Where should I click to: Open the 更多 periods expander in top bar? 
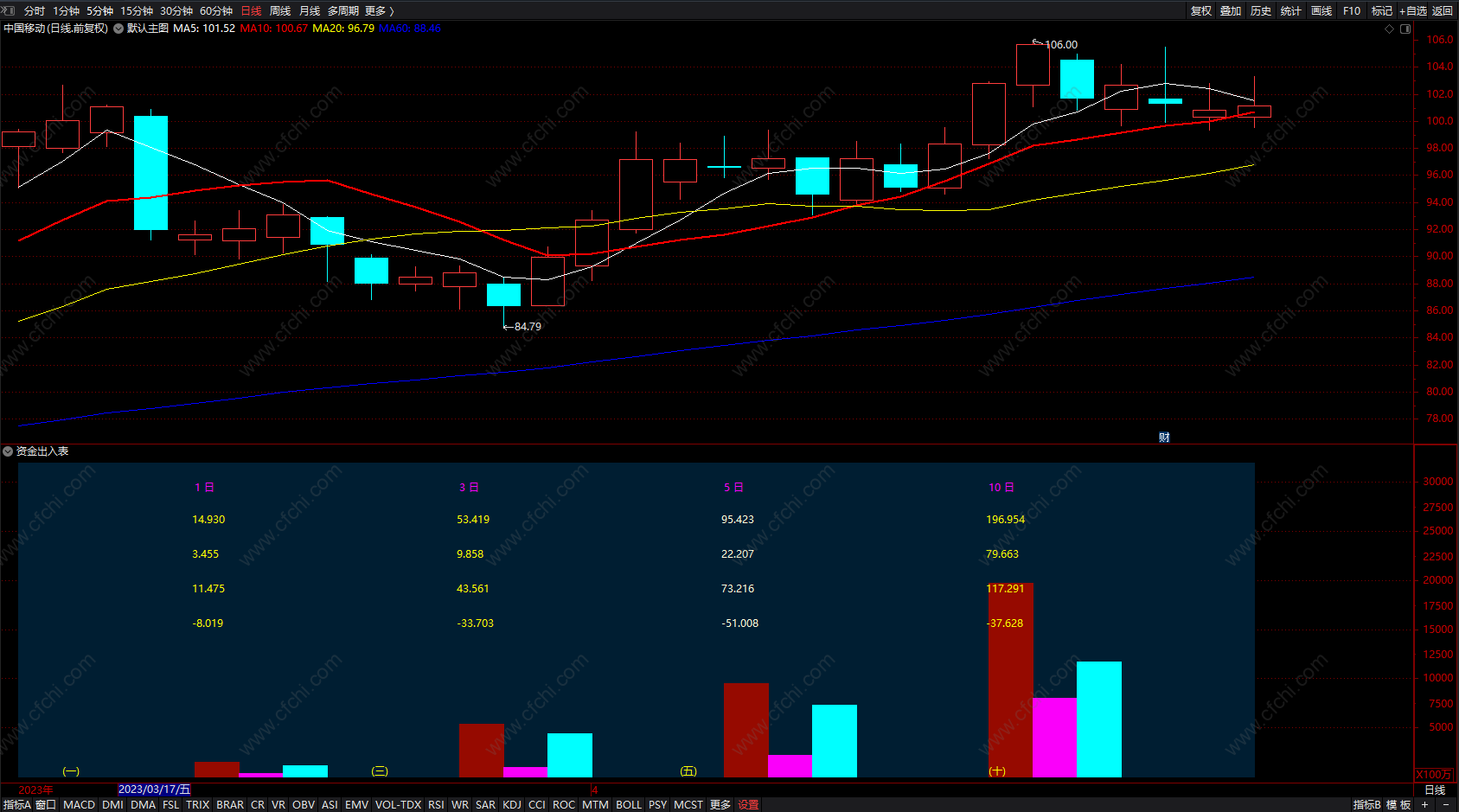(x=380, y=11)
